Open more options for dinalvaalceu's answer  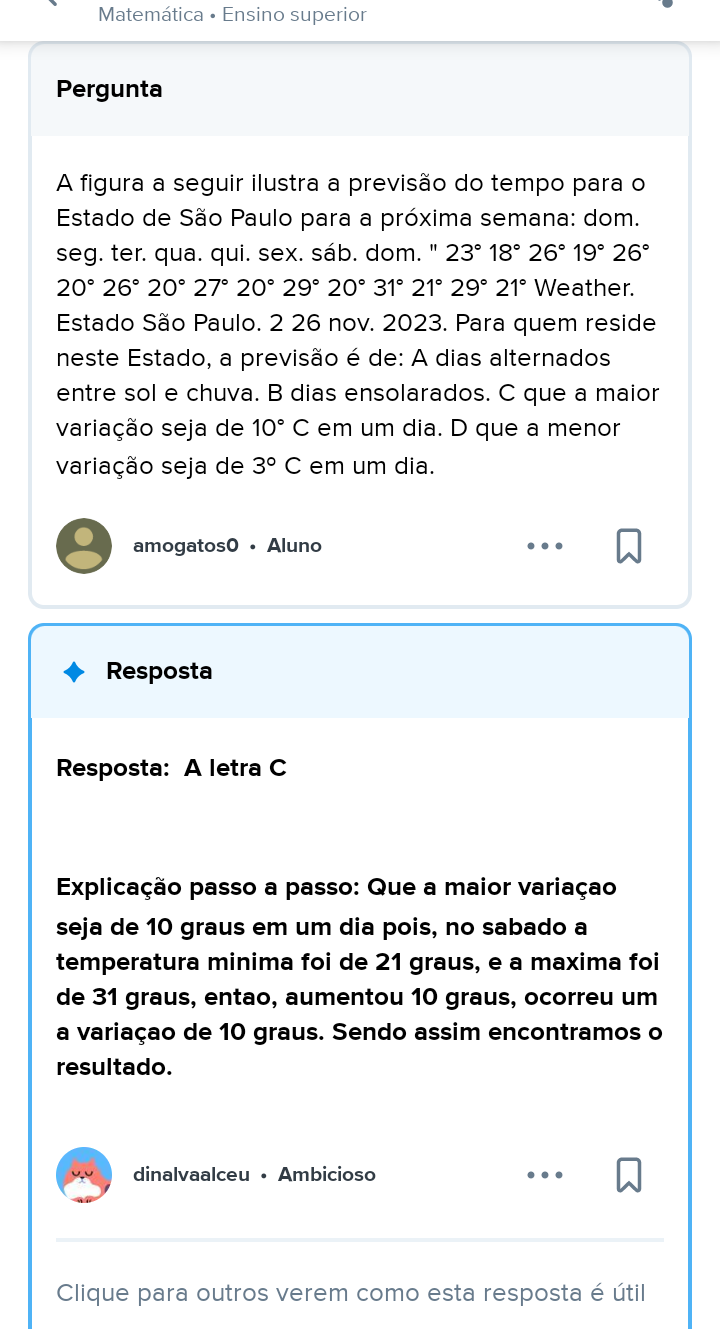tap(545, 1175)
